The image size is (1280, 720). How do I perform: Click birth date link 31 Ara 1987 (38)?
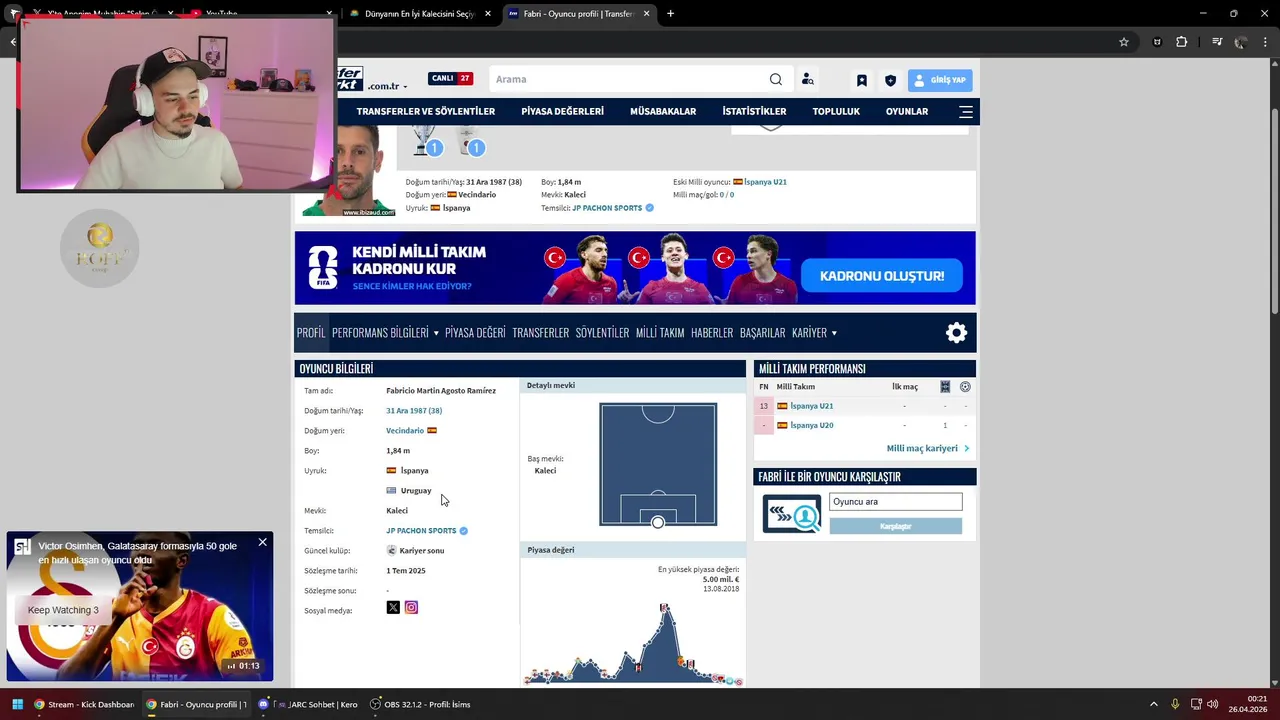pyautogui.click(x=414, y=411)
